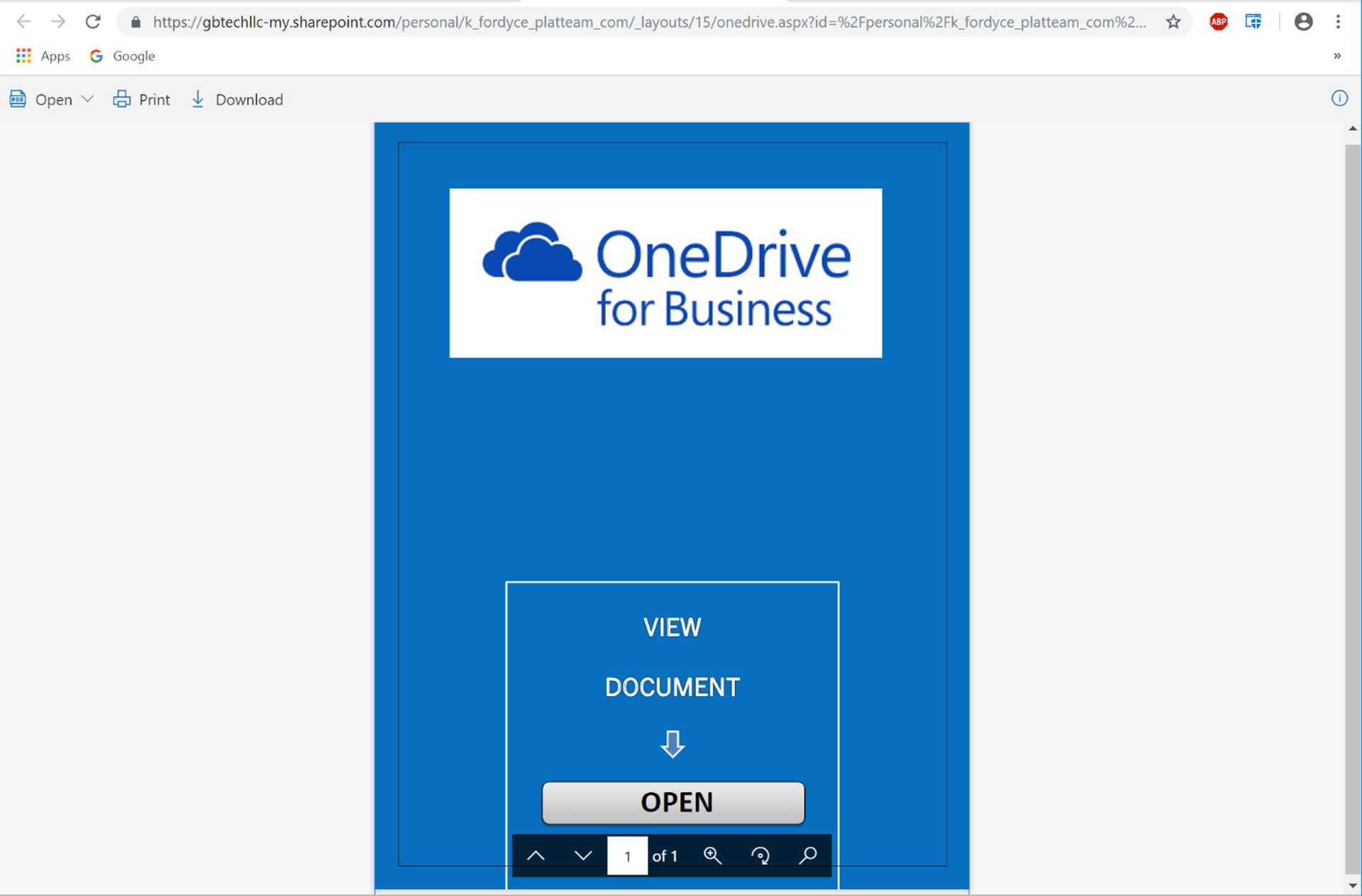Open the ABP Adblock Plus extension
1362x896 pixels.
tap(1219, 22)
